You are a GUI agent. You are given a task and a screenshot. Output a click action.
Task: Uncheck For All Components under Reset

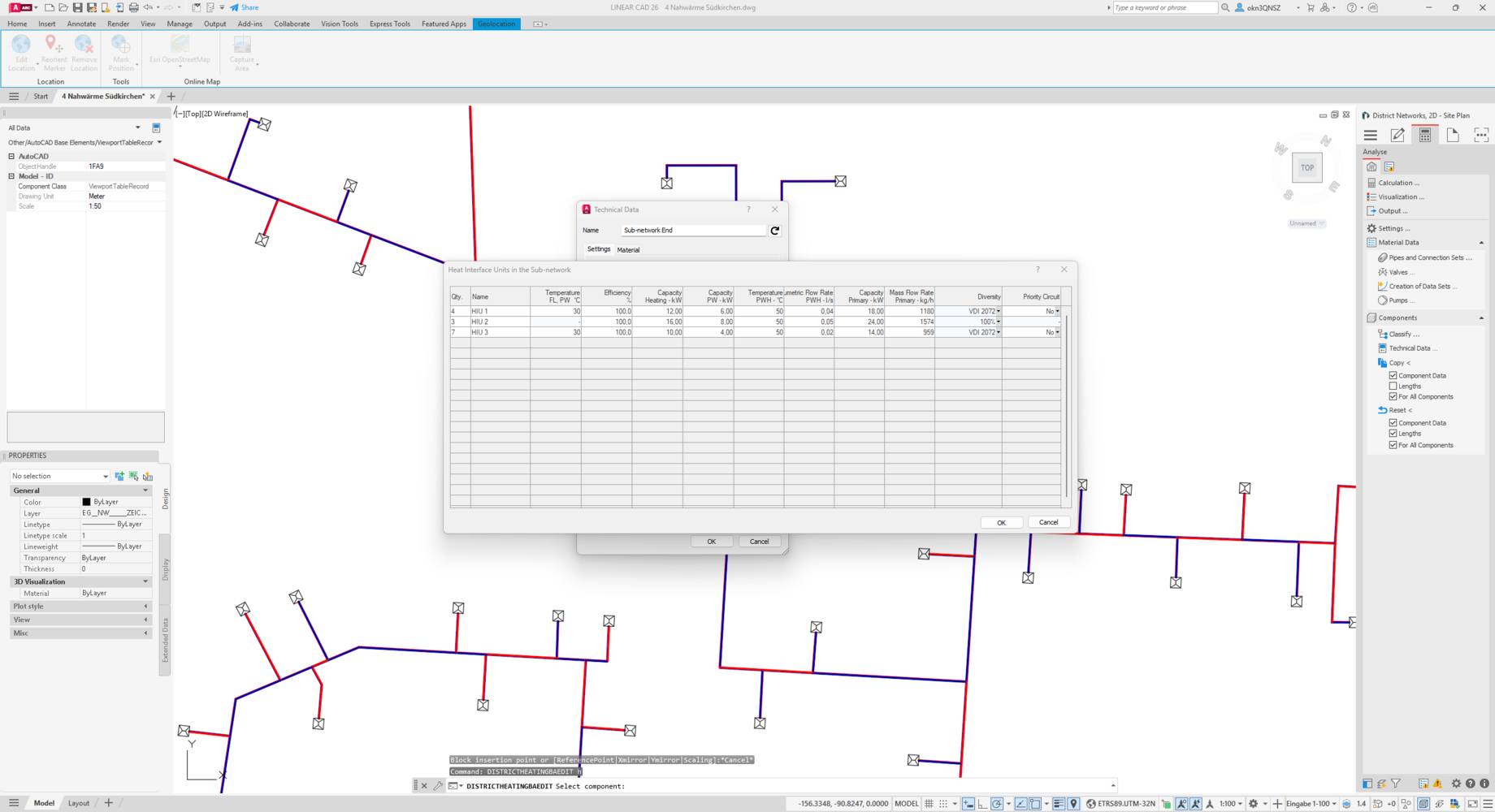coord(1393,445)
